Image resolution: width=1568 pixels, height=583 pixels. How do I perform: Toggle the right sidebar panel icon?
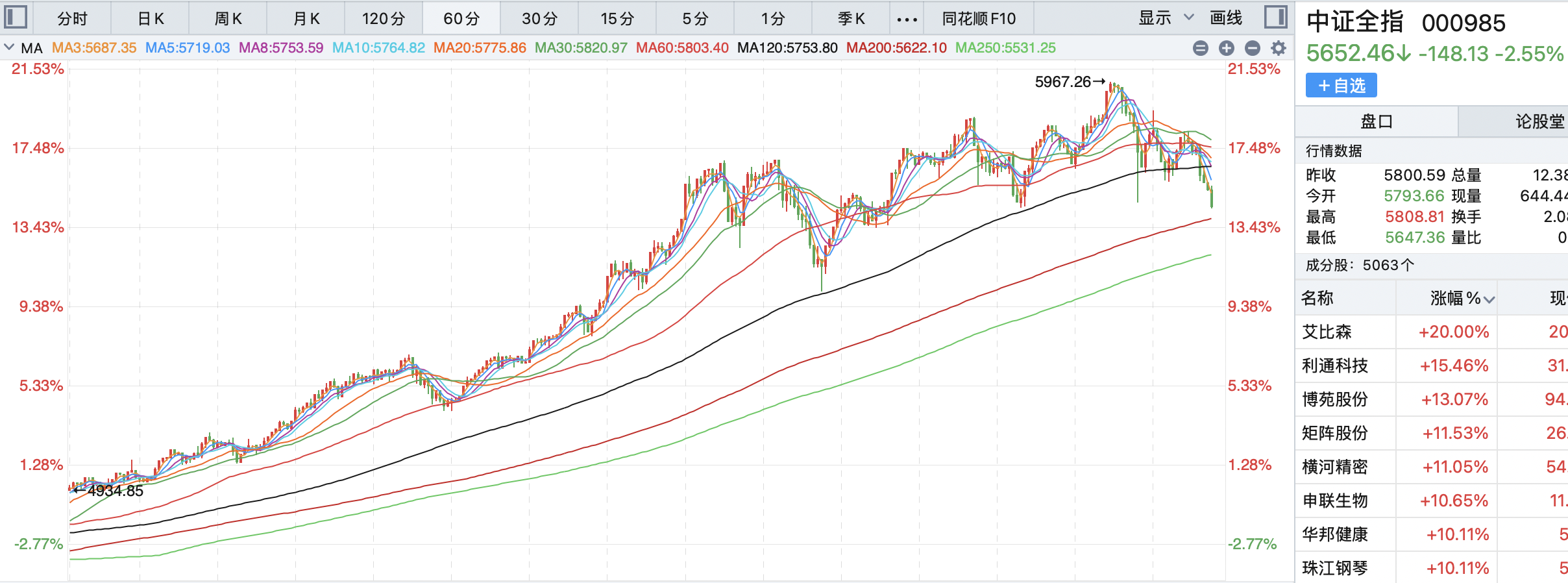[x=1275, y=18]
